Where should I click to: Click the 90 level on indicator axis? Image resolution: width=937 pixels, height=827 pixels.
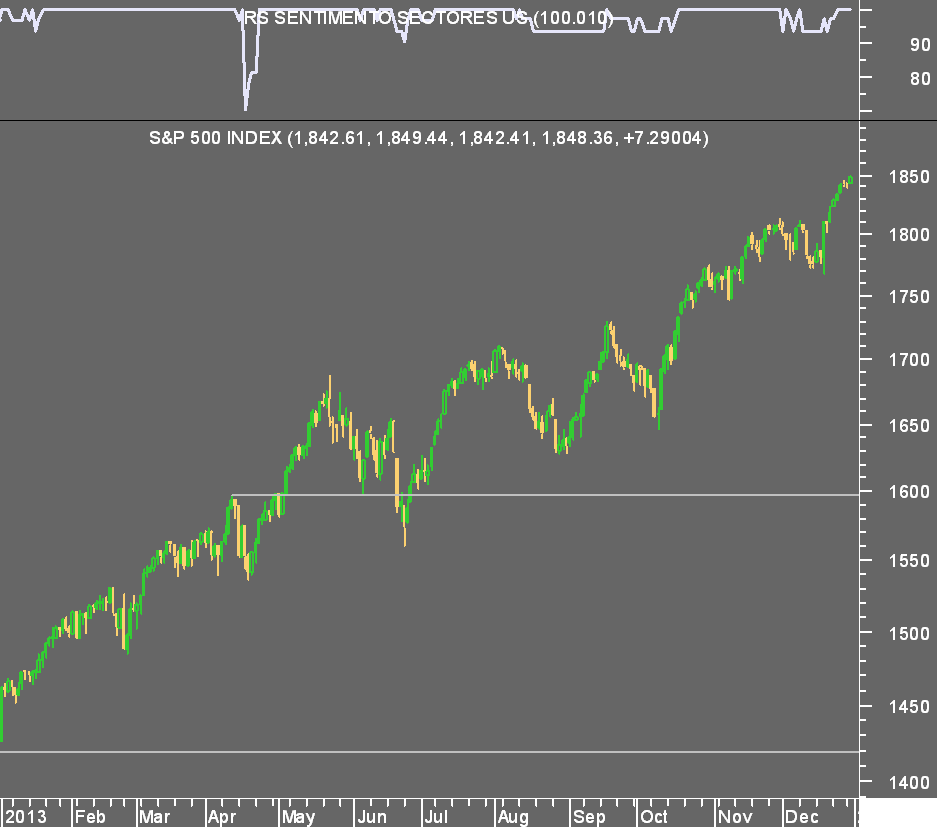[x=920, y=45]
